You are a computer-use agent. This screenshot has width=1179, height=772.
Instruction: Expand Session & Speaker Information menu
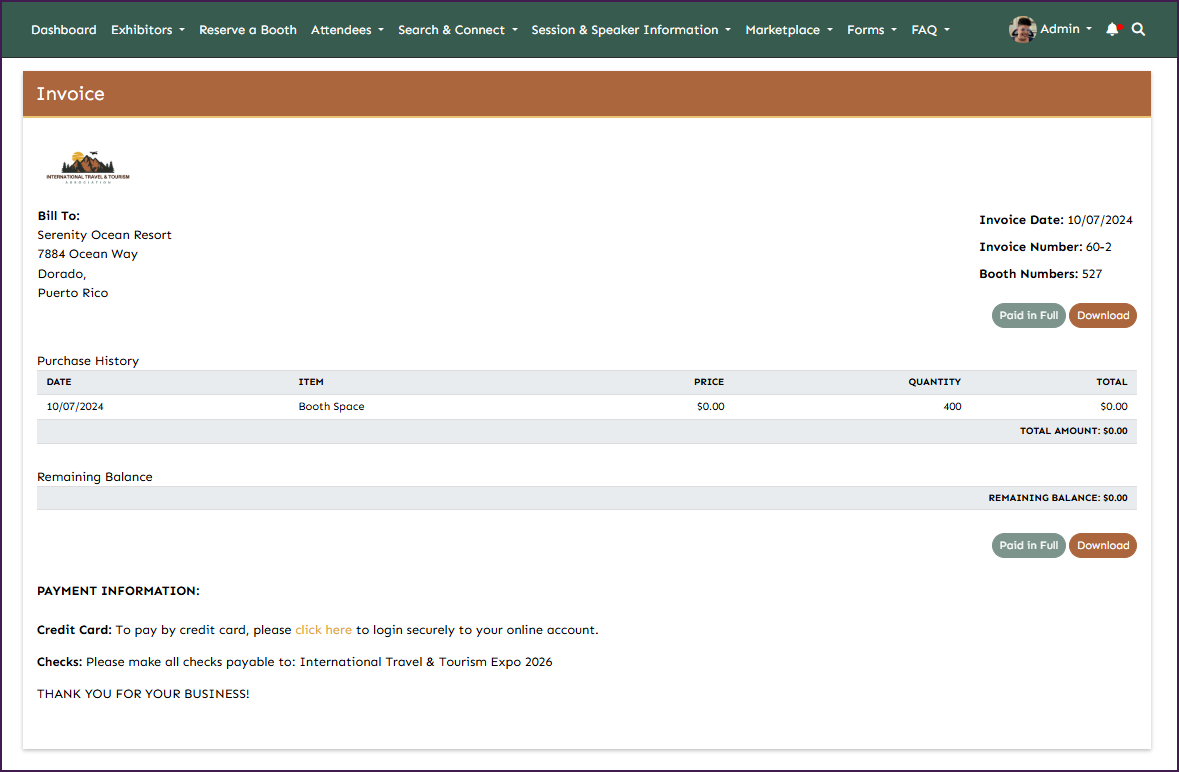click(631, 29)
